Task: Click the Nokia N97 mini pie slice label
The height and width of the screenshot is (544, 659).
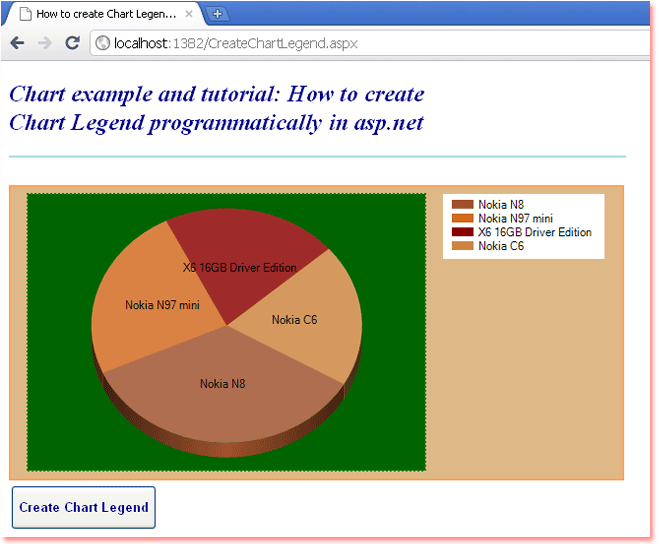Action: pos(162,305)
